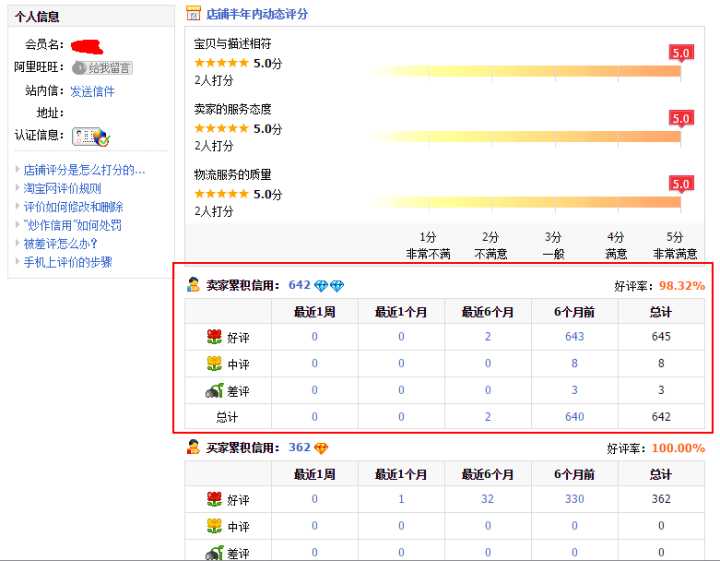The width and height of the screenshot is (720, 561).
Task: Click seller 好评率 98.32% value
Action: [x=682, y=286]
